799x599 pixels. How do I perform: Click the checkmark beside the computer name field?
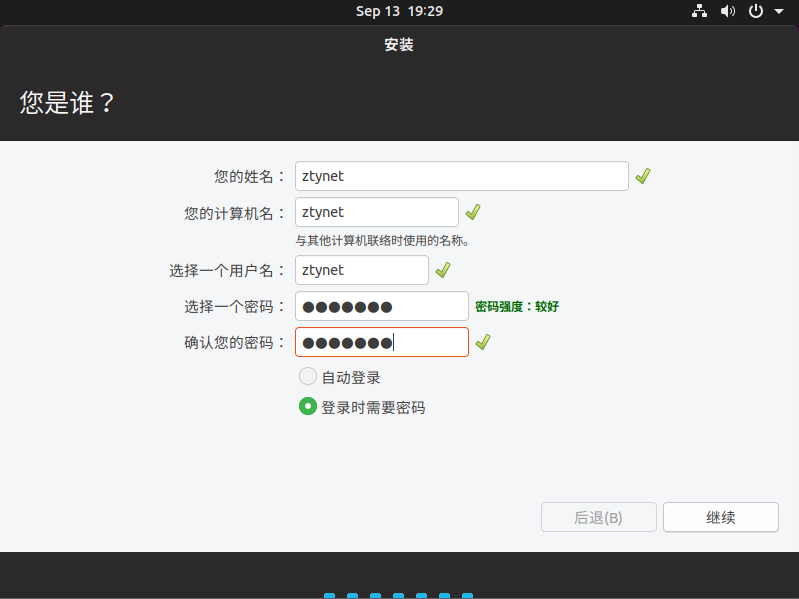coord(473,212)
